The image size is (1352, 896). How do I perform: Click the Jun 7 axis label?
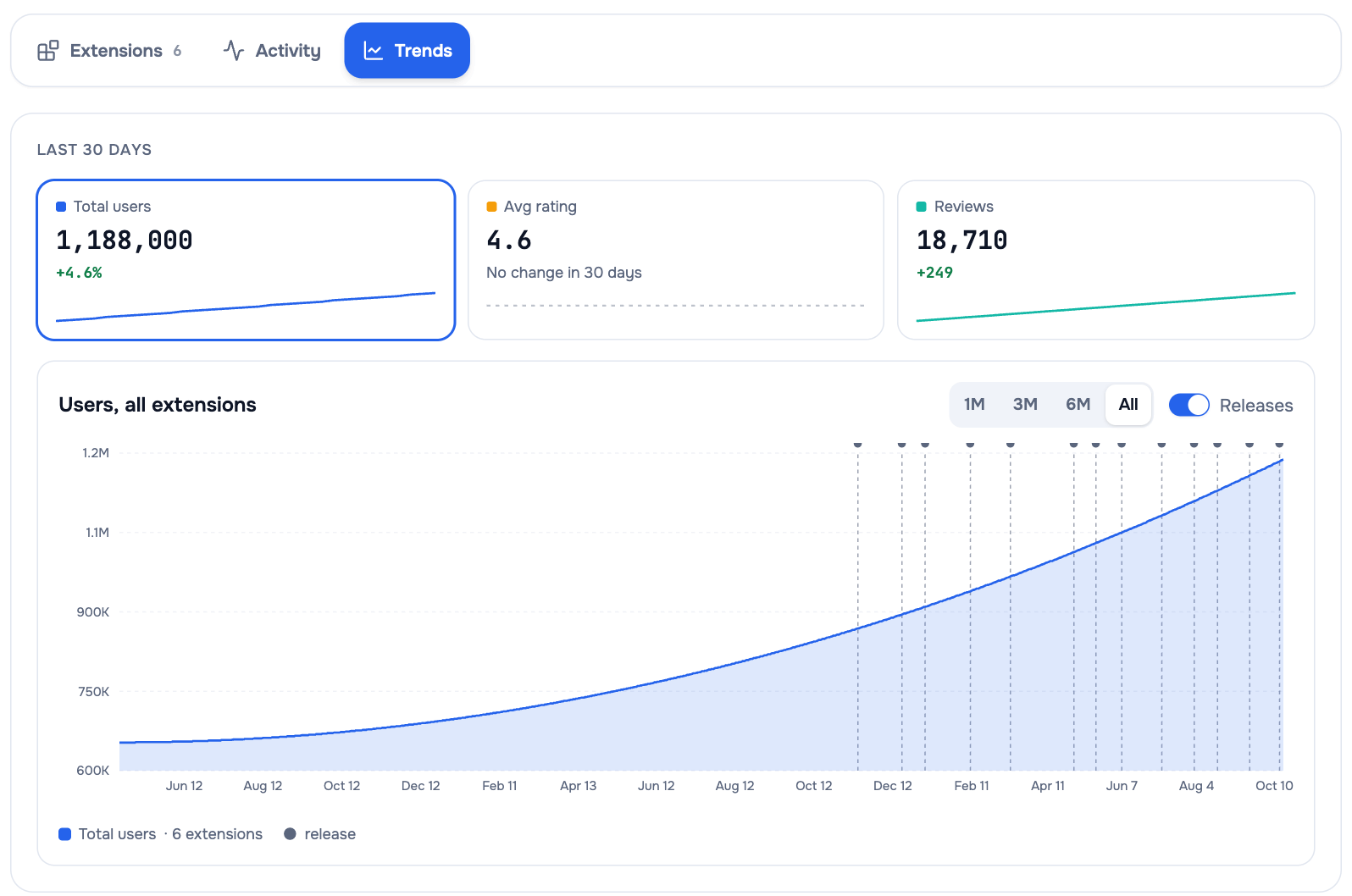tap(1122, 786)
